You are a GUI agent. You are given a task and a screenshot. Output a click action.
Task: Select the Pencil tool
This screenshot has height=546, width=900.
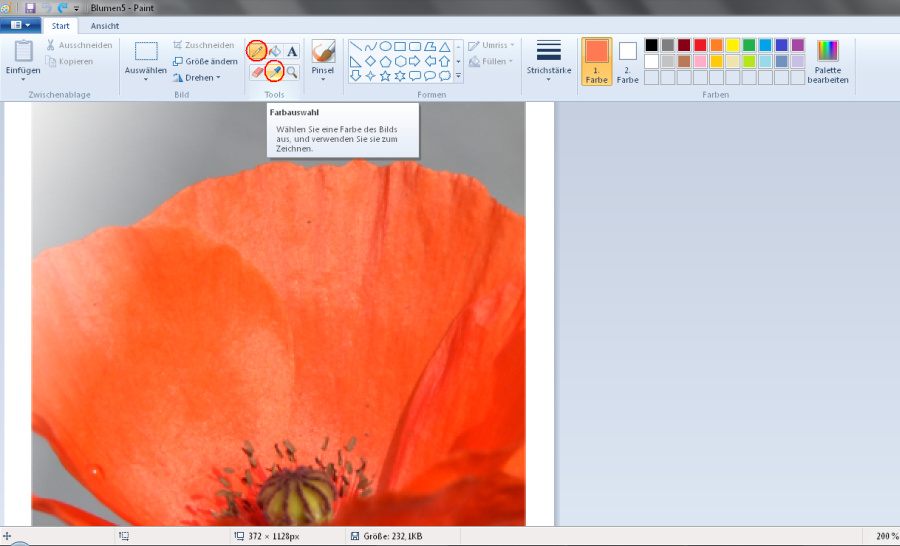click(x=257, y=51)
